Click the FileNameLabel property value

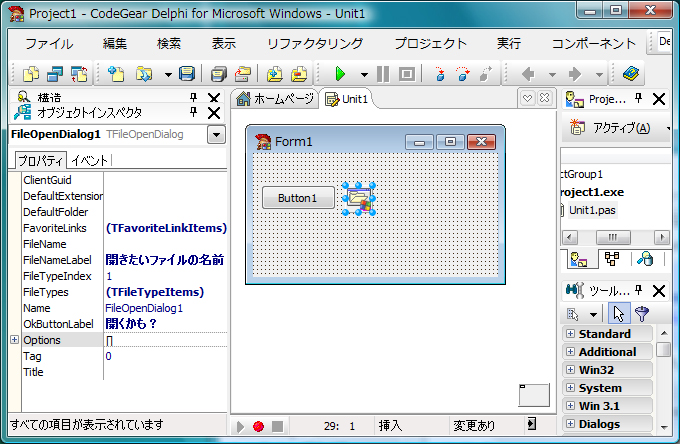pyautogui.click(x=165, y=260)
